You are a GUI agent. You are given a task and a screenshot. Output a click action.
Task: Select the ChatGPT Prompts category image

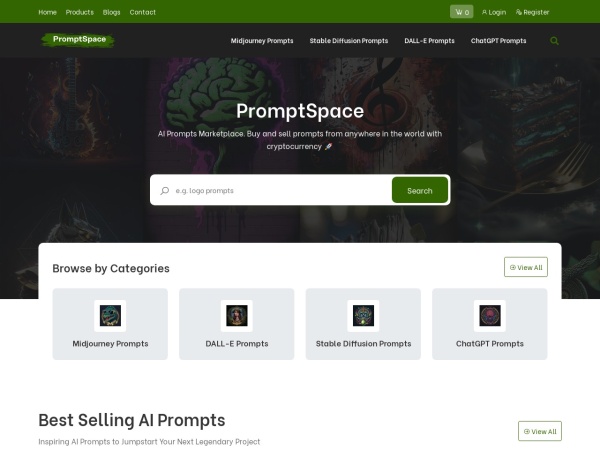(x=490, y=316)
